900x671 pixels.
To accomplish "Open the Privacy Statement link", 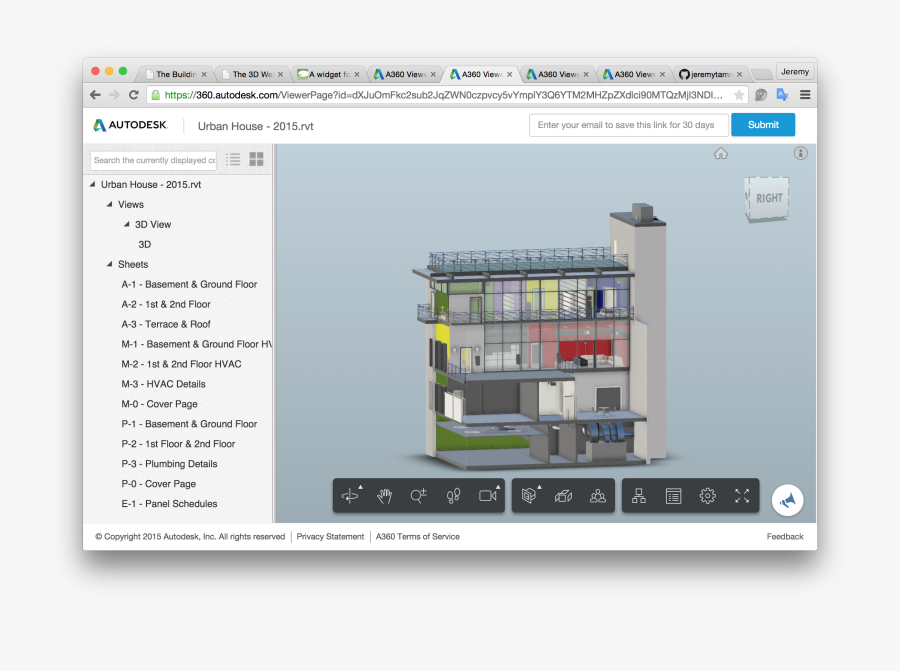I will (330, 536).
